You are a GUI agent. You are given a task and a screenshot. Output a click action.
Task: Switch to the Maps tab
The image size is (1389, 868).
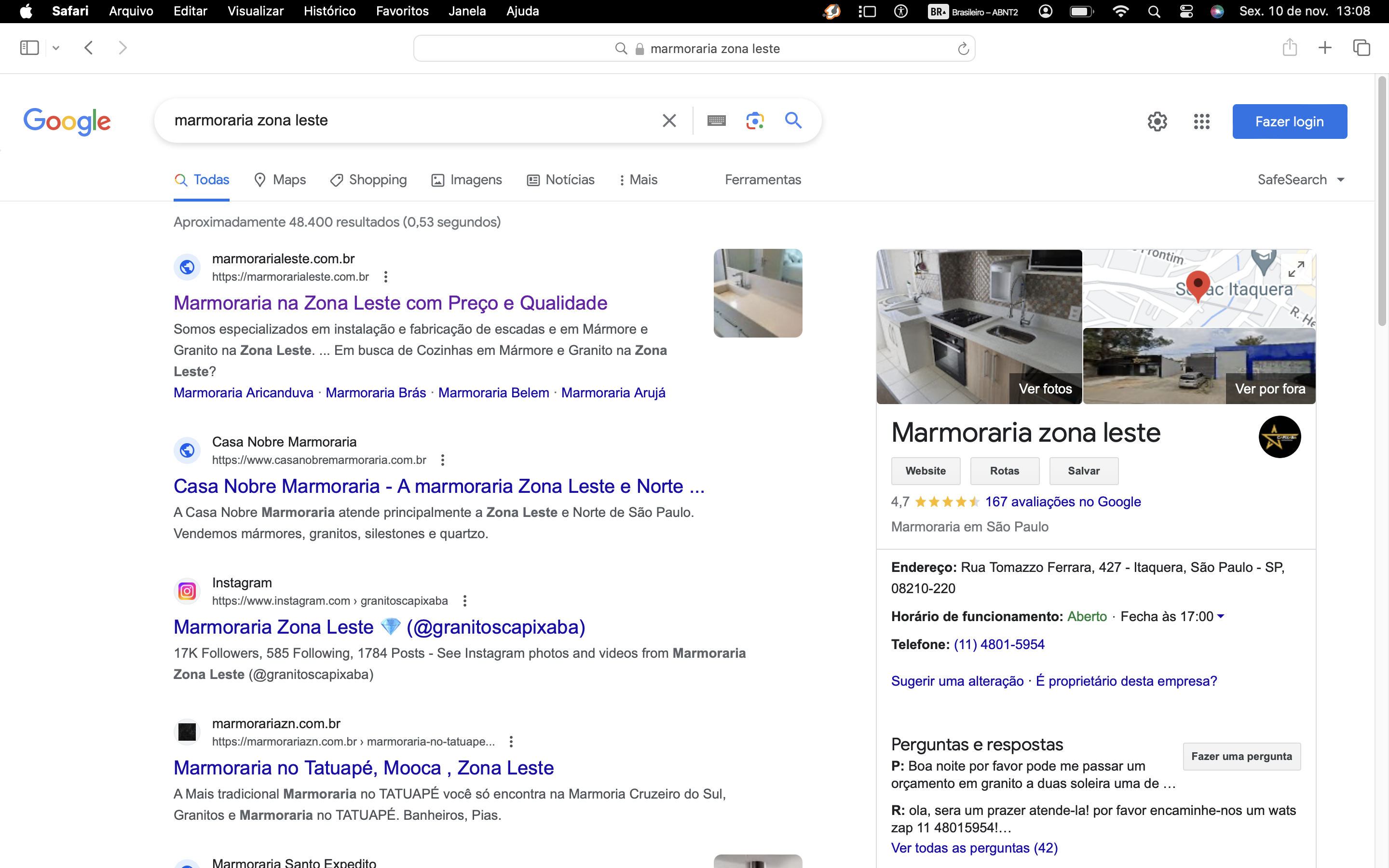280,180
